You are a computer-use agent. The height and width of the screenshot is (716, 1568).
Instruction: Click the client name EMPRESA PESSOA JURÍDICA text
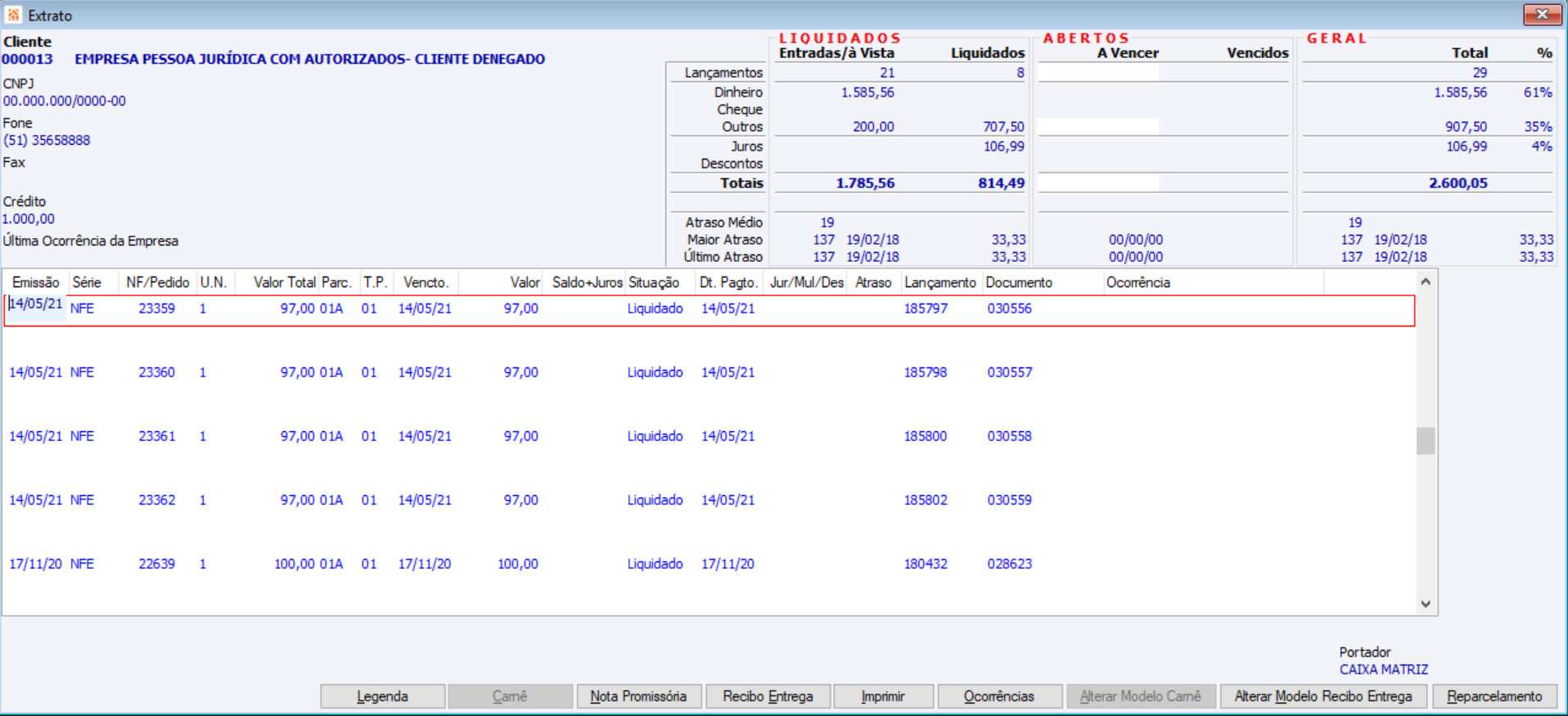point(309,59)
